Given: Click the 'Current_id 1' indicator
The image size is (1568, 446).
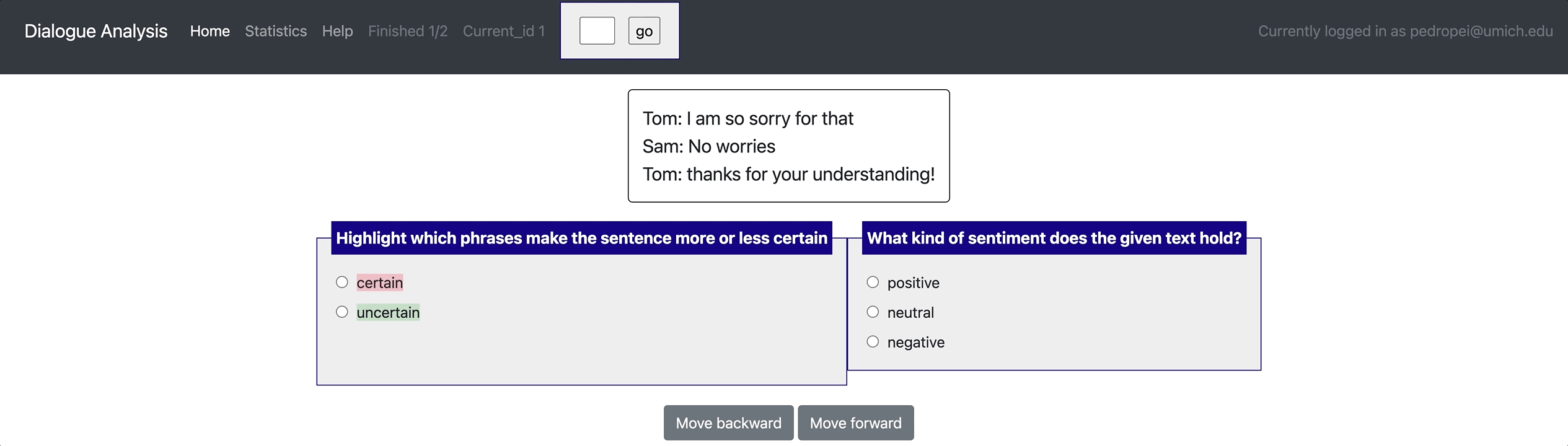Looking at the screenshot, I should tap(503, 31).
